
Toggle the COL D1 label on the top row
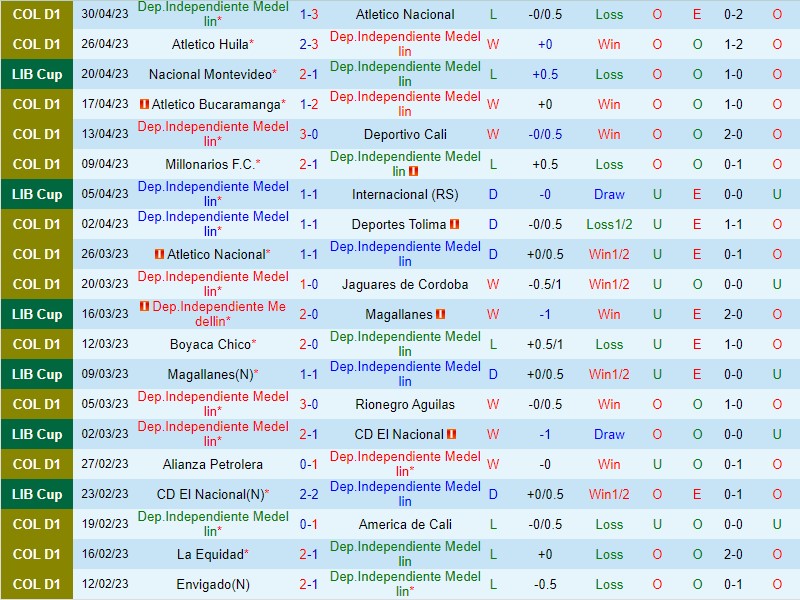37,14
